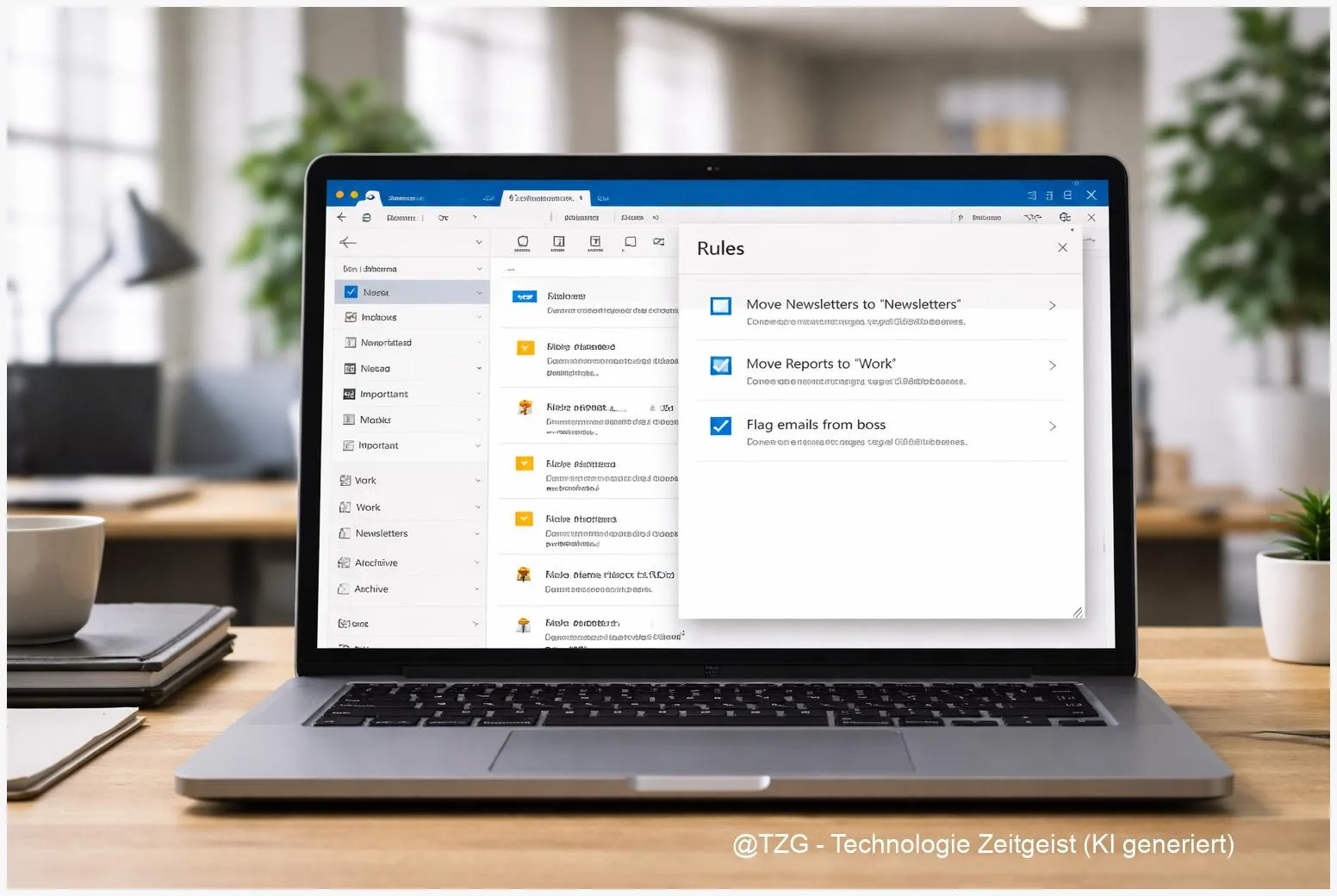
Task: Click the speech bubble icon in mail toolbar
Action: point(631,242)
